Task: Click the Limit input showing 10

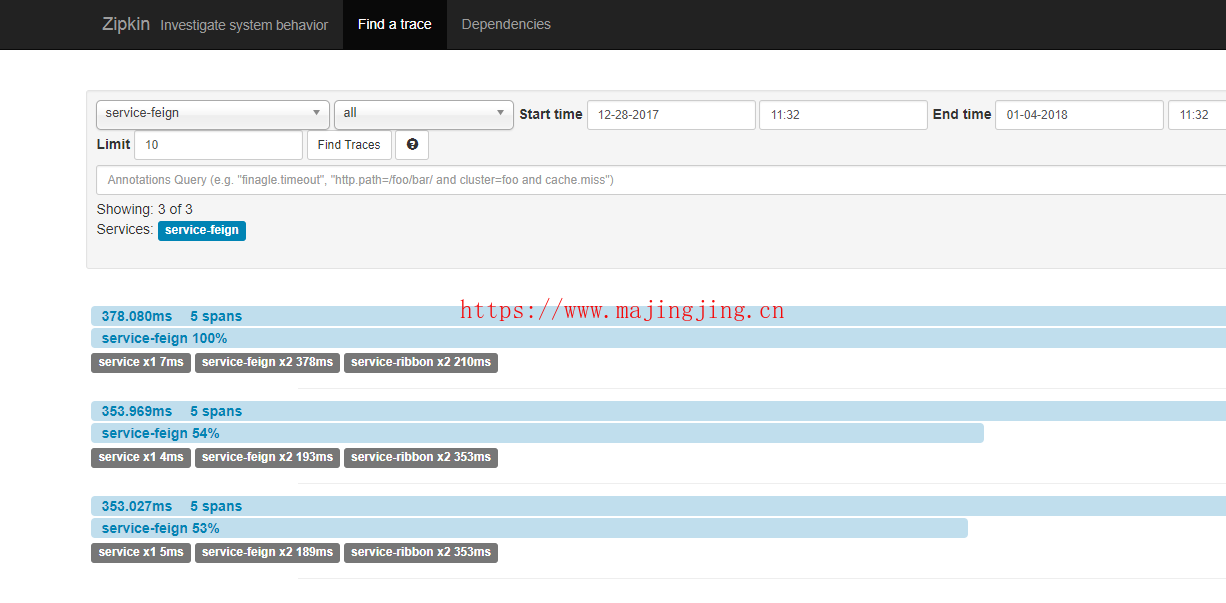Action: coord(218,145)
